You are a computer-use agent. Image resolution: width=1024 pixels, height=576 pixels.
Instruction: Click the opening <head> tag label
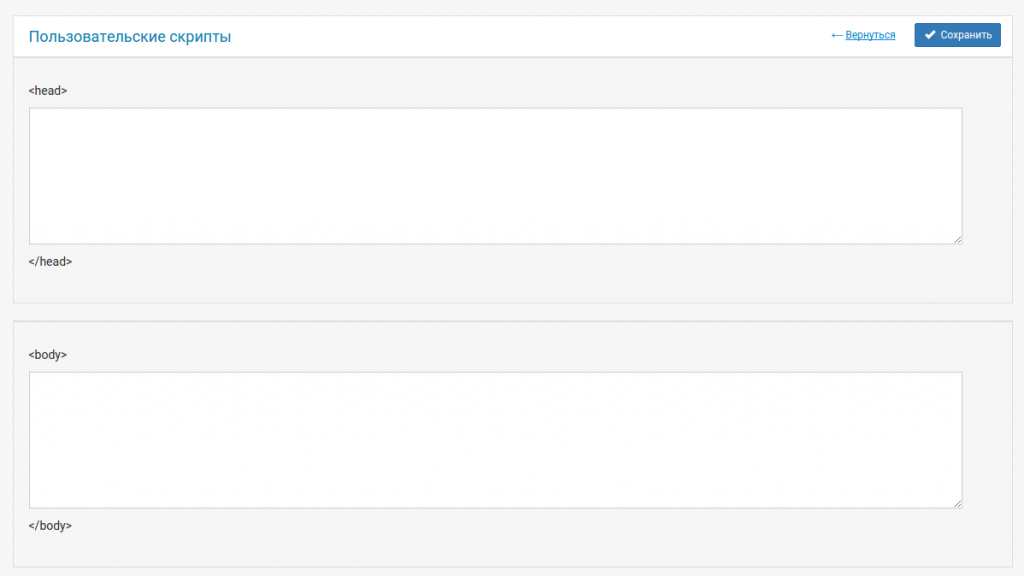[48, 91]
